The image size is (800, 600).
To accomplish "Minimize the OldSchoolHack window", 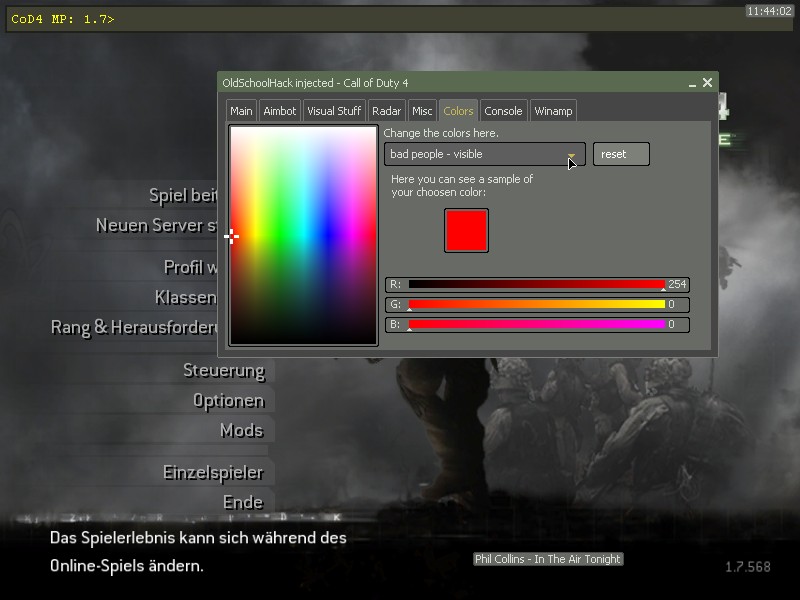I will [x=692, y=83].
